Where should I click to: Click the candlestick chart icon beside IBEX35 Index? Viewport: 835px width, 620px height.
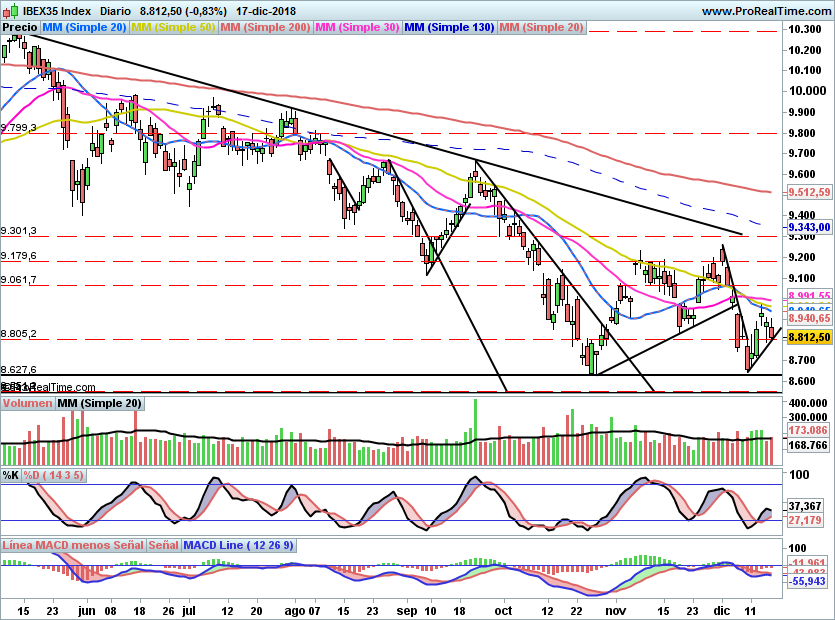(x=12, y=10)
